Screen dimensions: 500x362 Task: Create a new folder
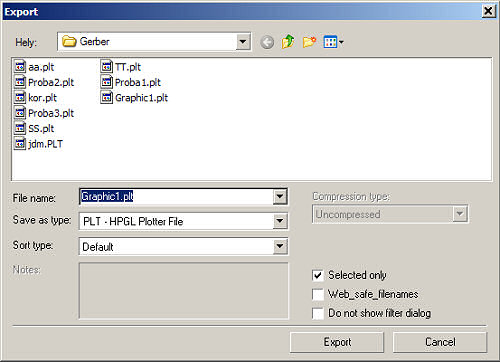(x=309, y=42)
